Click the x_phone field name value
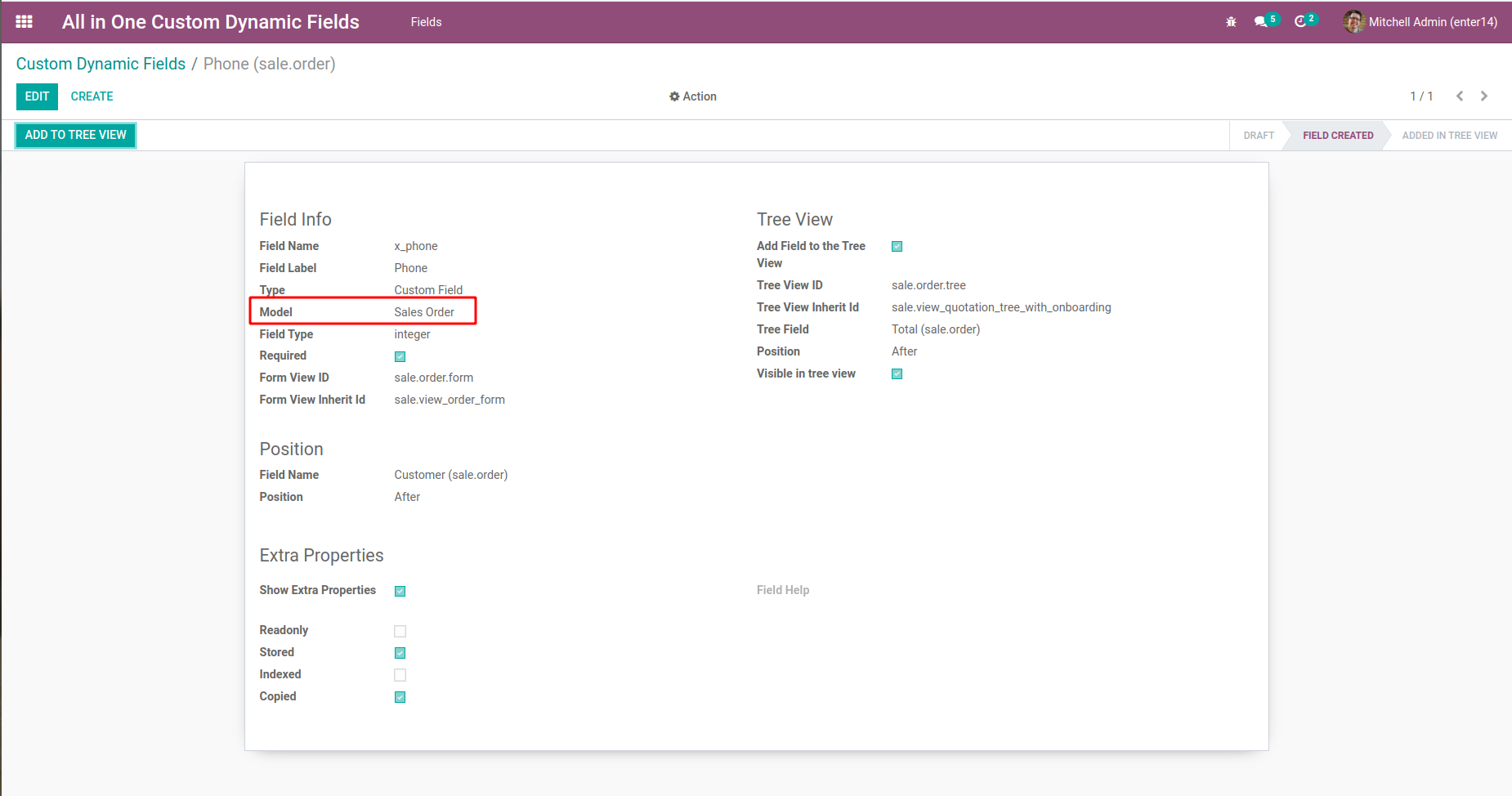1512x796 pixels. pyautogui.click(x=416, y=246)
